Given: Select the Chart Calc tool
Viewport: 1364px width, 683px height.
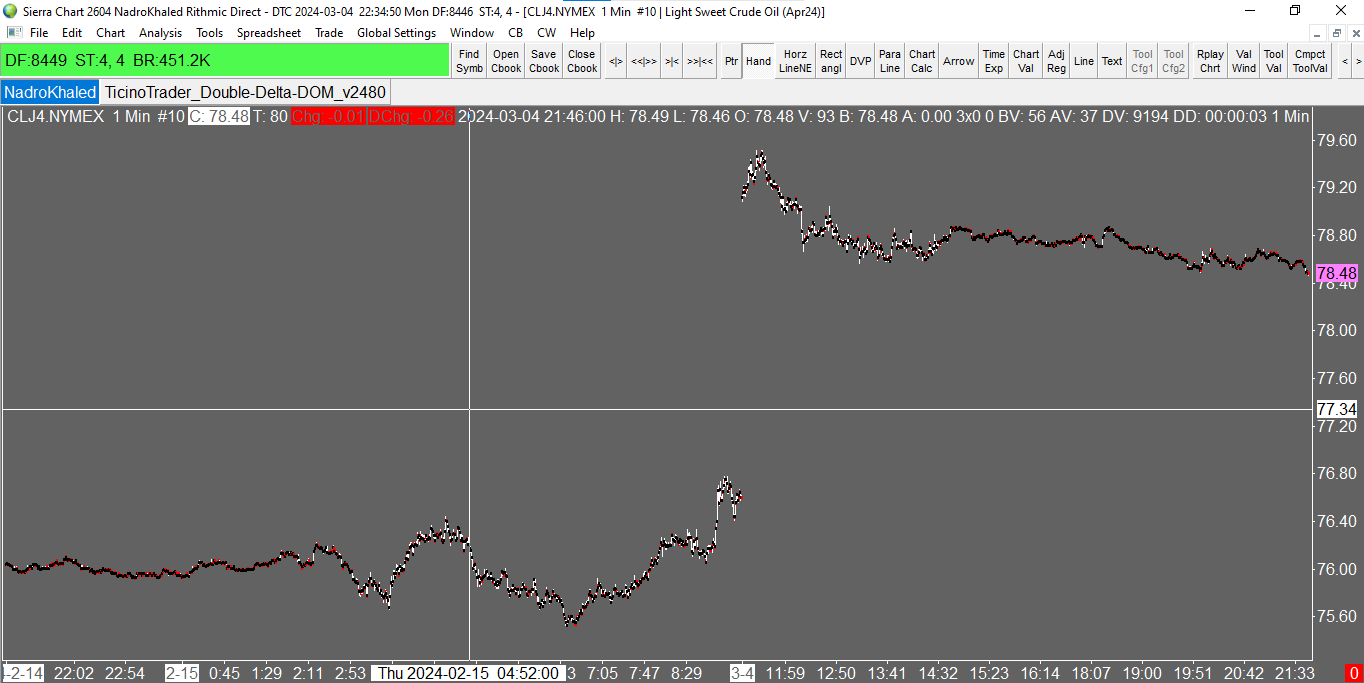Looking at the screenshot, I should [x=922, y=61].
